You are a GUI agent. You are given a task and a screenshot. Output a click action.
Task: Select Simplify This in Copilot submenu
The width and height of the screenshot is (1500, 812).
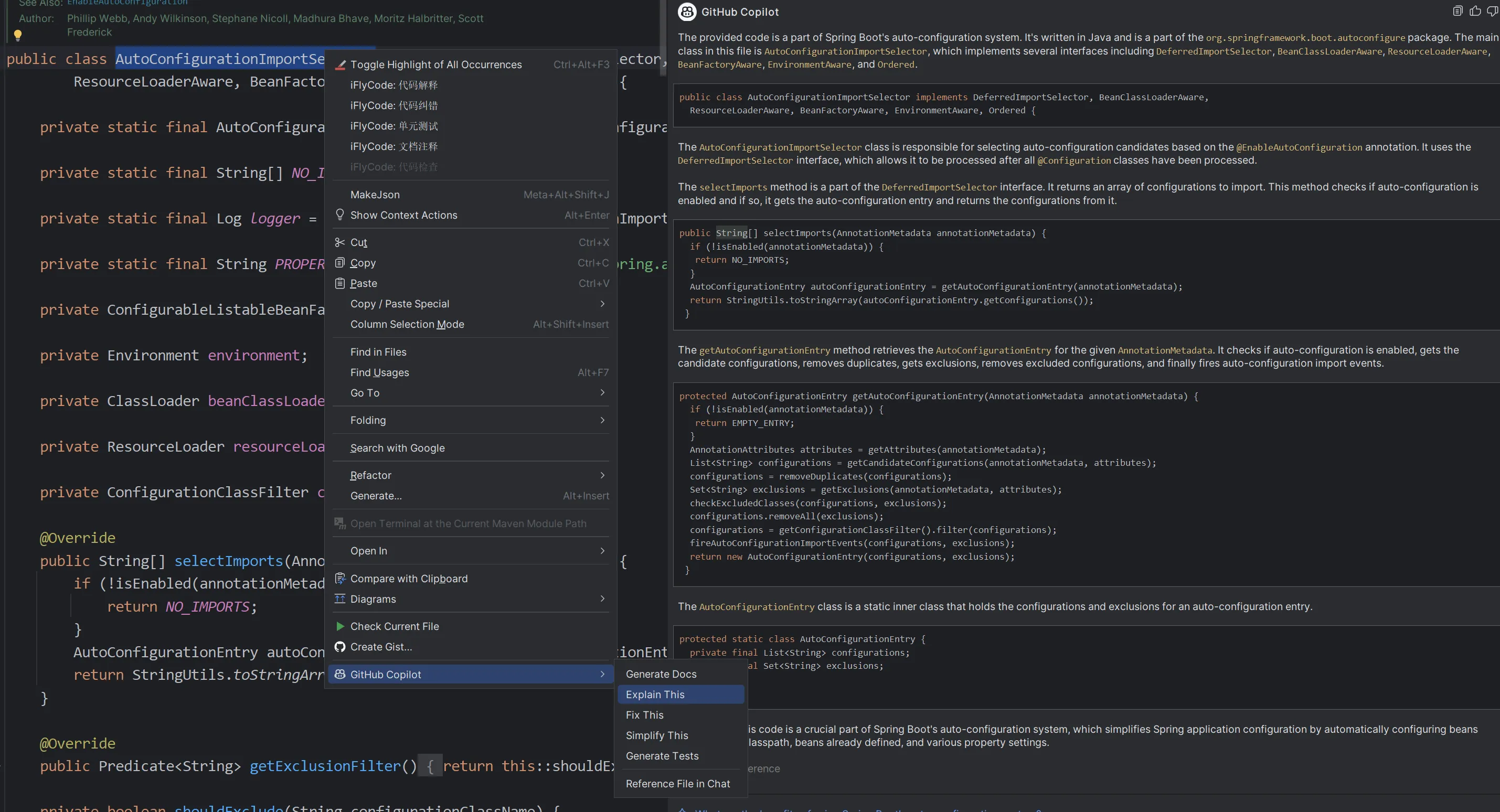(x=680, y=735)
